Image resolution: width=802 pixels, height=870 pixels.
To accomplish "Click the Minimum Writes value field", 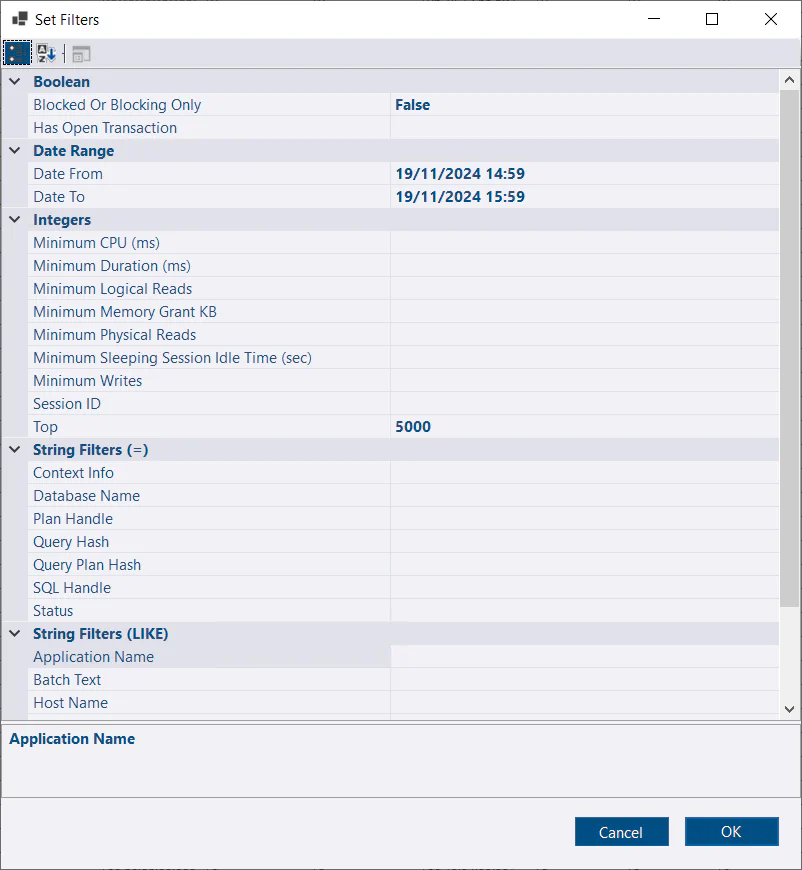I will (x=584, y=381).
